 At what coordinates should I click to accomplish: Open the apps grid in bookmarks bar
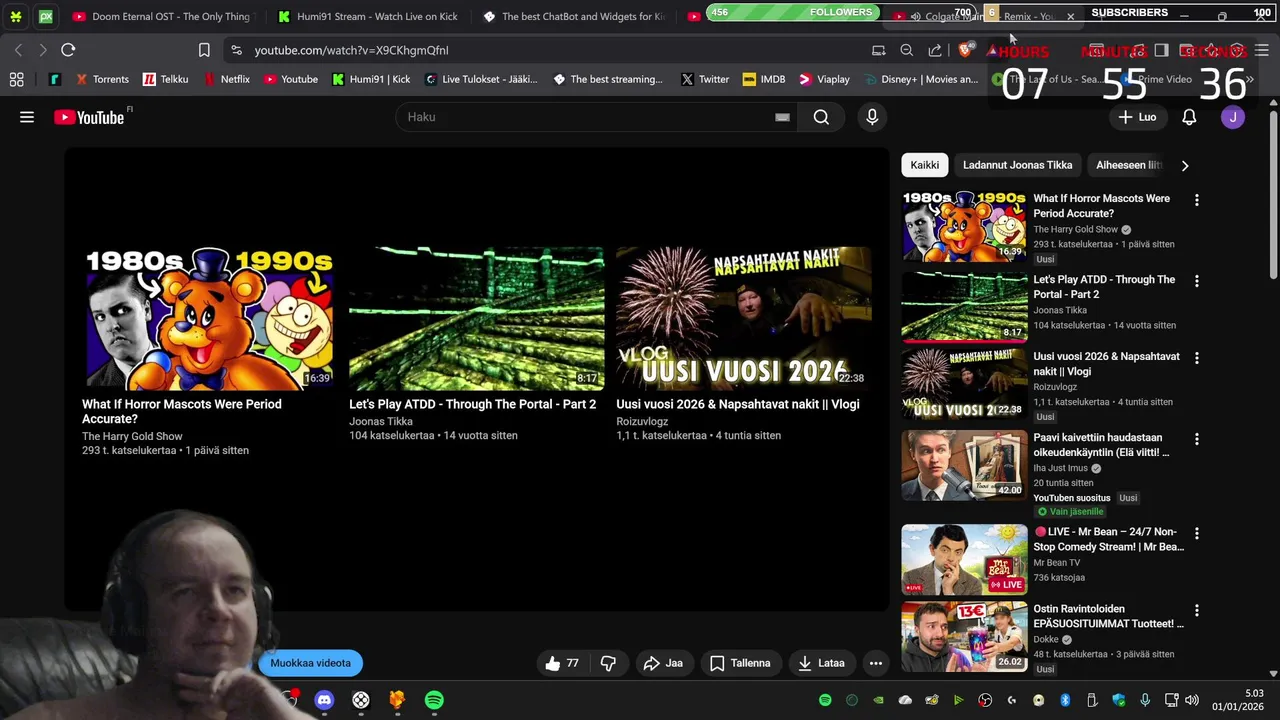point(16,79)
